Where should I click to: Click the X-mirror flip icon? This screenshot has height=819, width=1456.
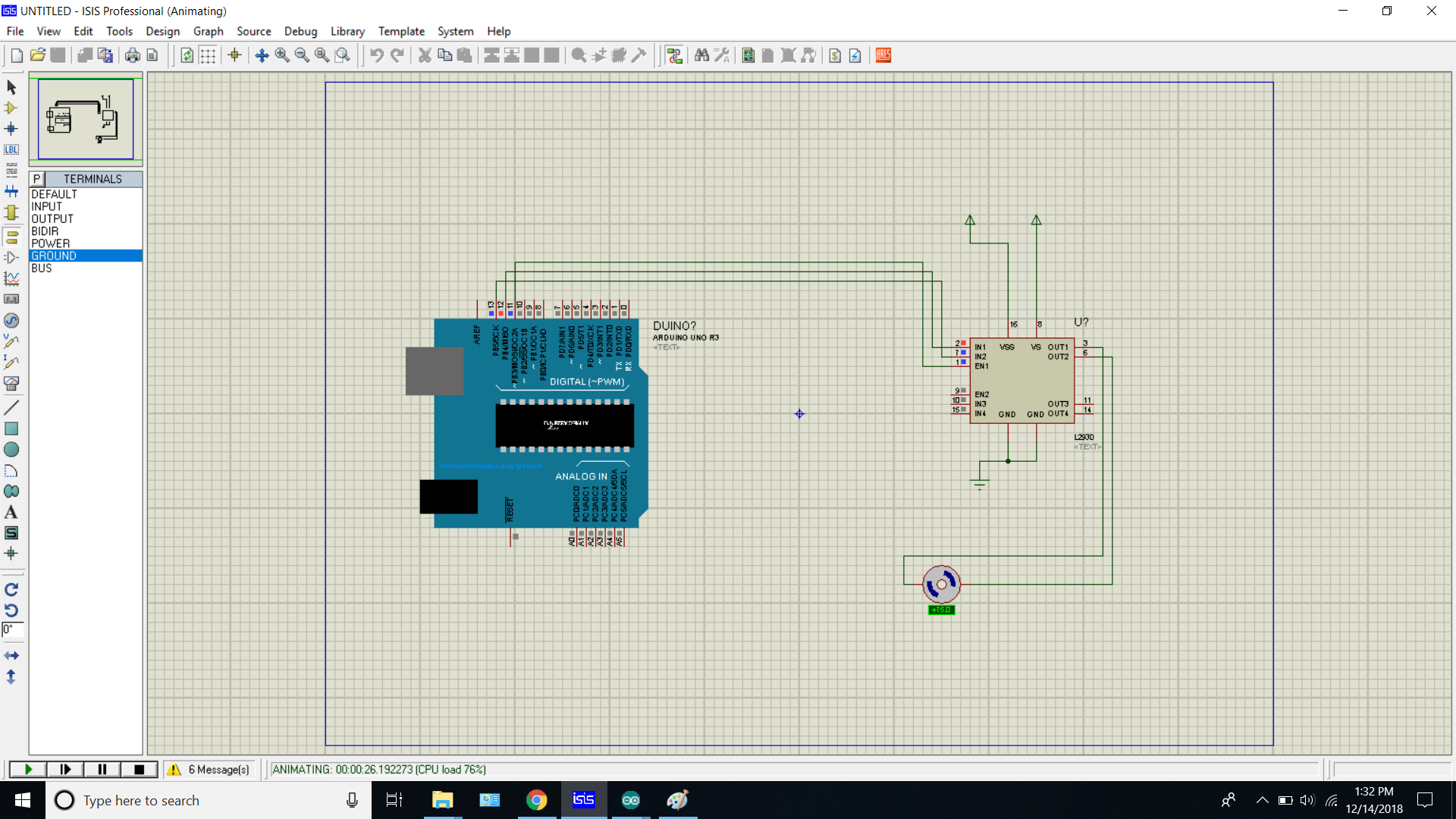coord(11,655)
